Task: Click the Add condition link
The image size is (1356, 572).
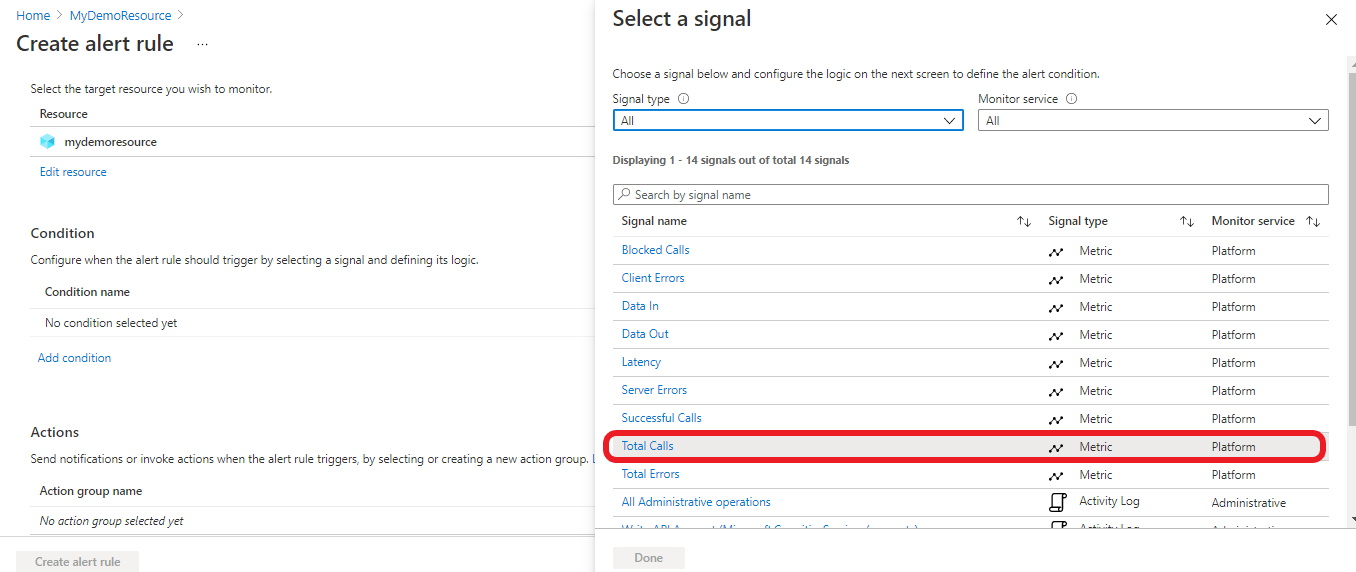Action: 75,358
